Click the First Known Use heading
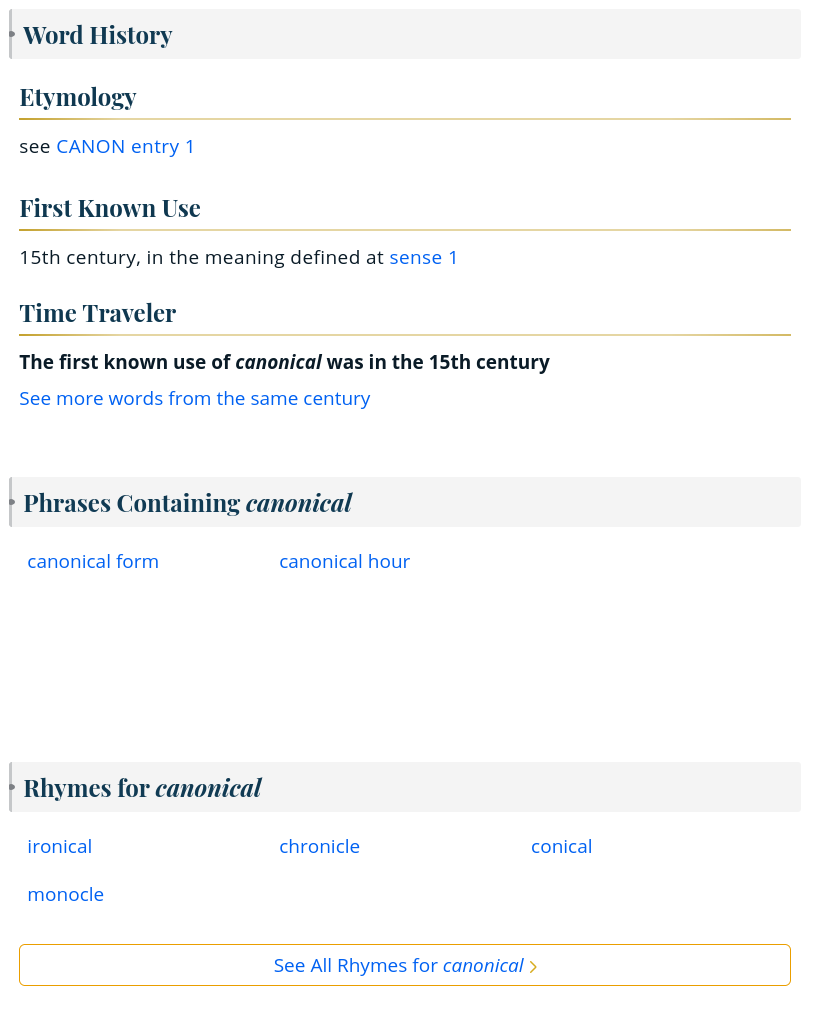 (110, 208)
